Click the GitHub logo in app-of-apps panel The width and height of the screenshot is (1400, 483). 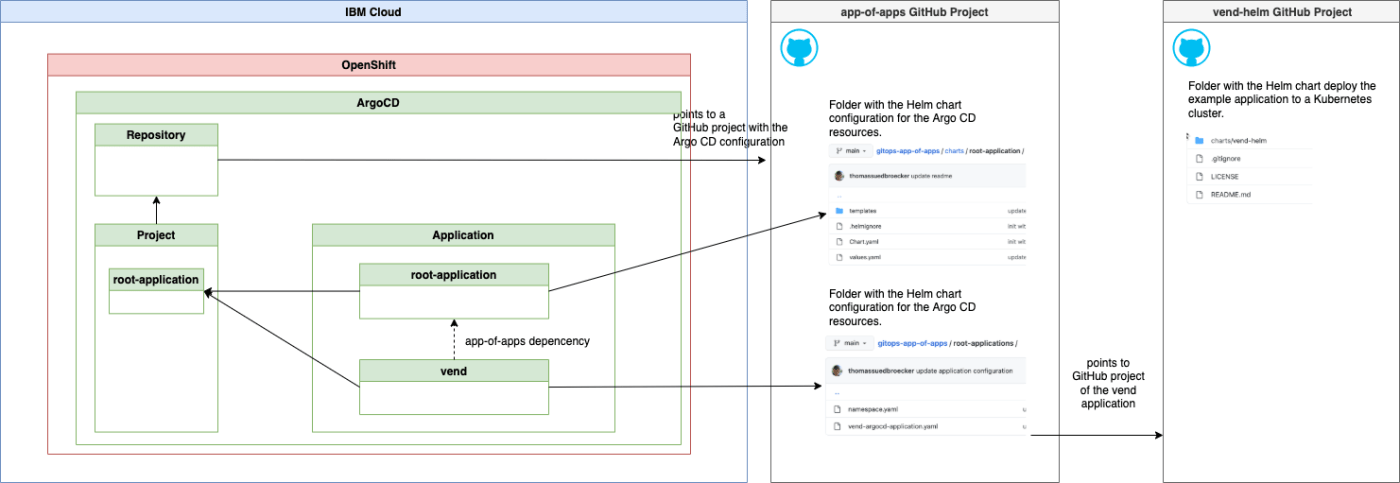(800, 48)
